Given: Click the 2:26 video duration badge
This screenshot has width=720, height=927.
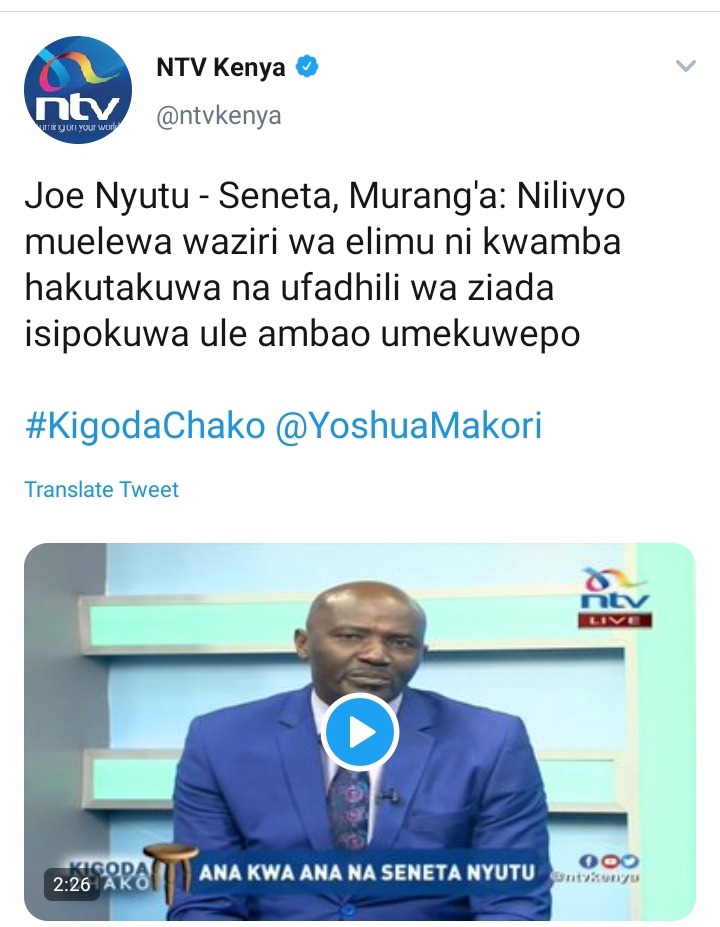Looking at the screenshot, I should [x=72, y=884].
